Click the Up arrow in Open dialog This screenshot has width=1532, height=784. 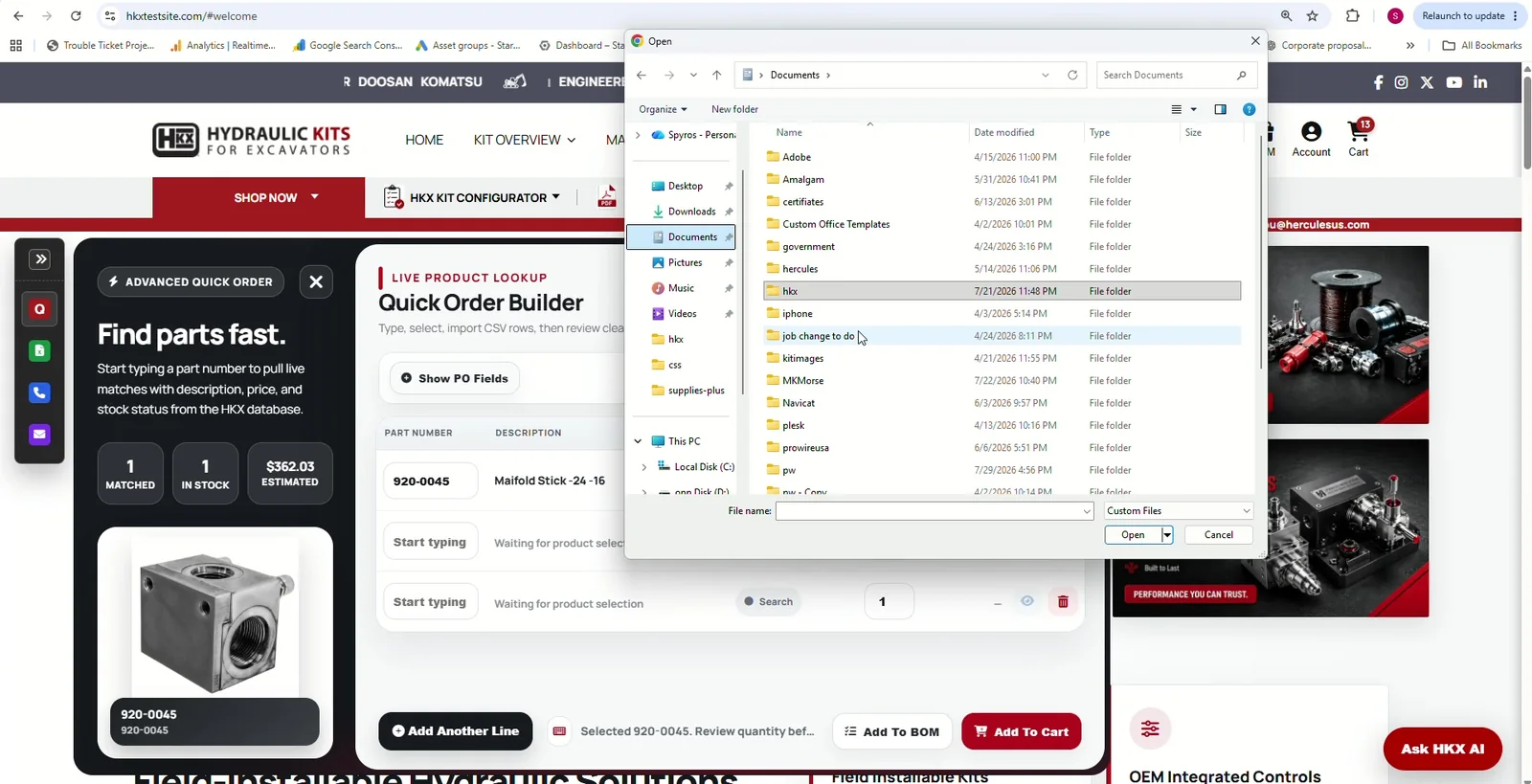pyautogui.click(x=716, y=75)
